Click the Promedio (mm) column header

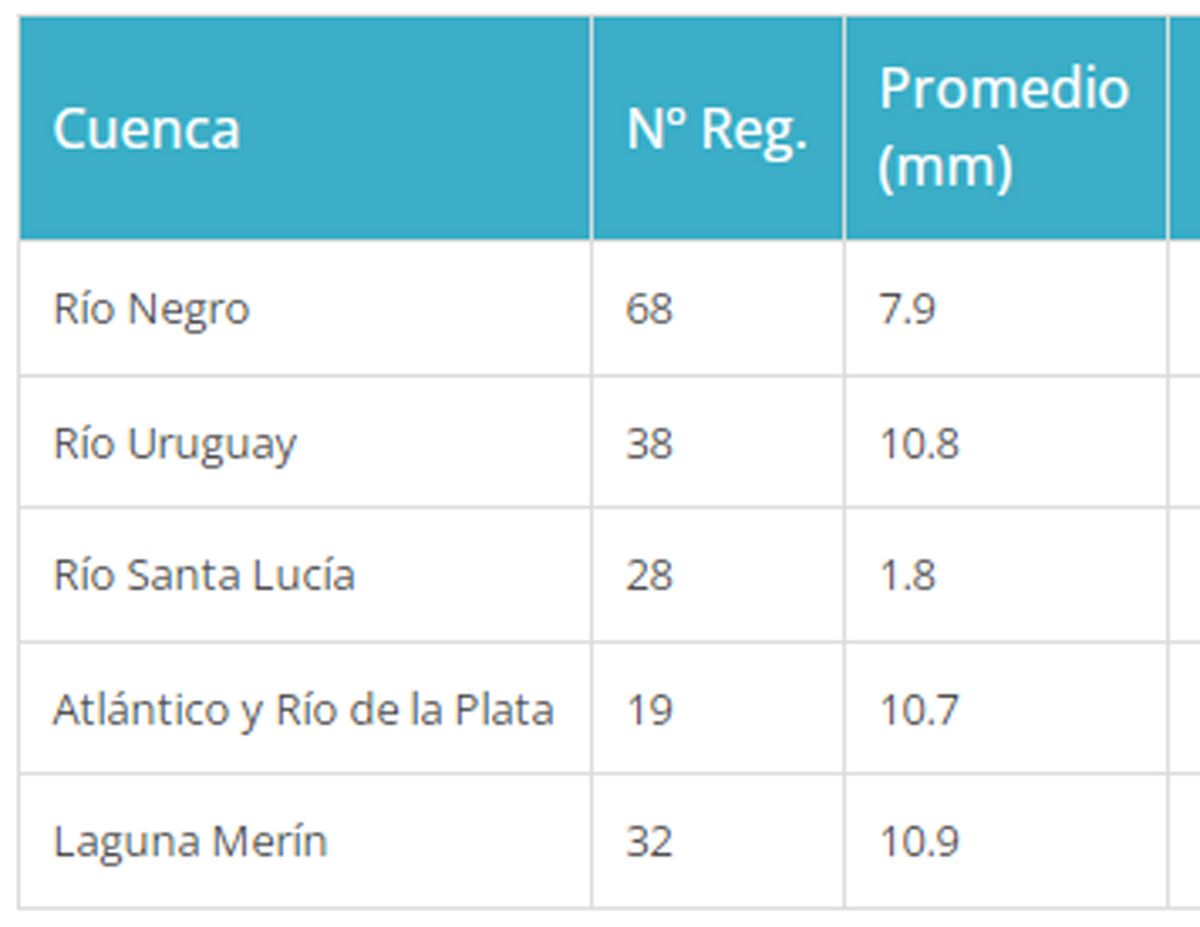[1004, 128]
